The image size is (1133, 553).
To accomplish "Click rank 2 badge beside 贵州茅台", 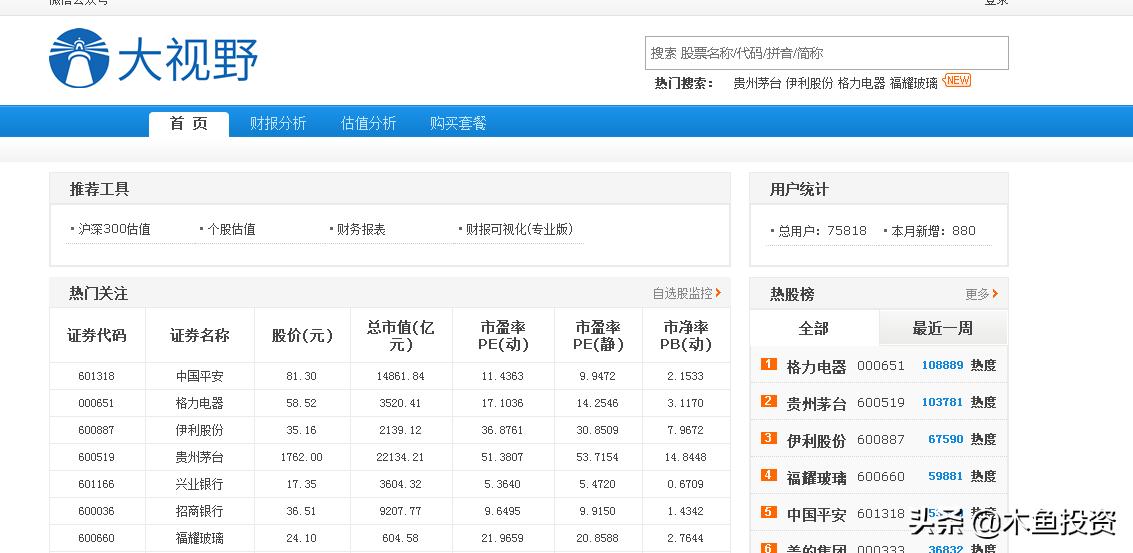I will point(768,401).
